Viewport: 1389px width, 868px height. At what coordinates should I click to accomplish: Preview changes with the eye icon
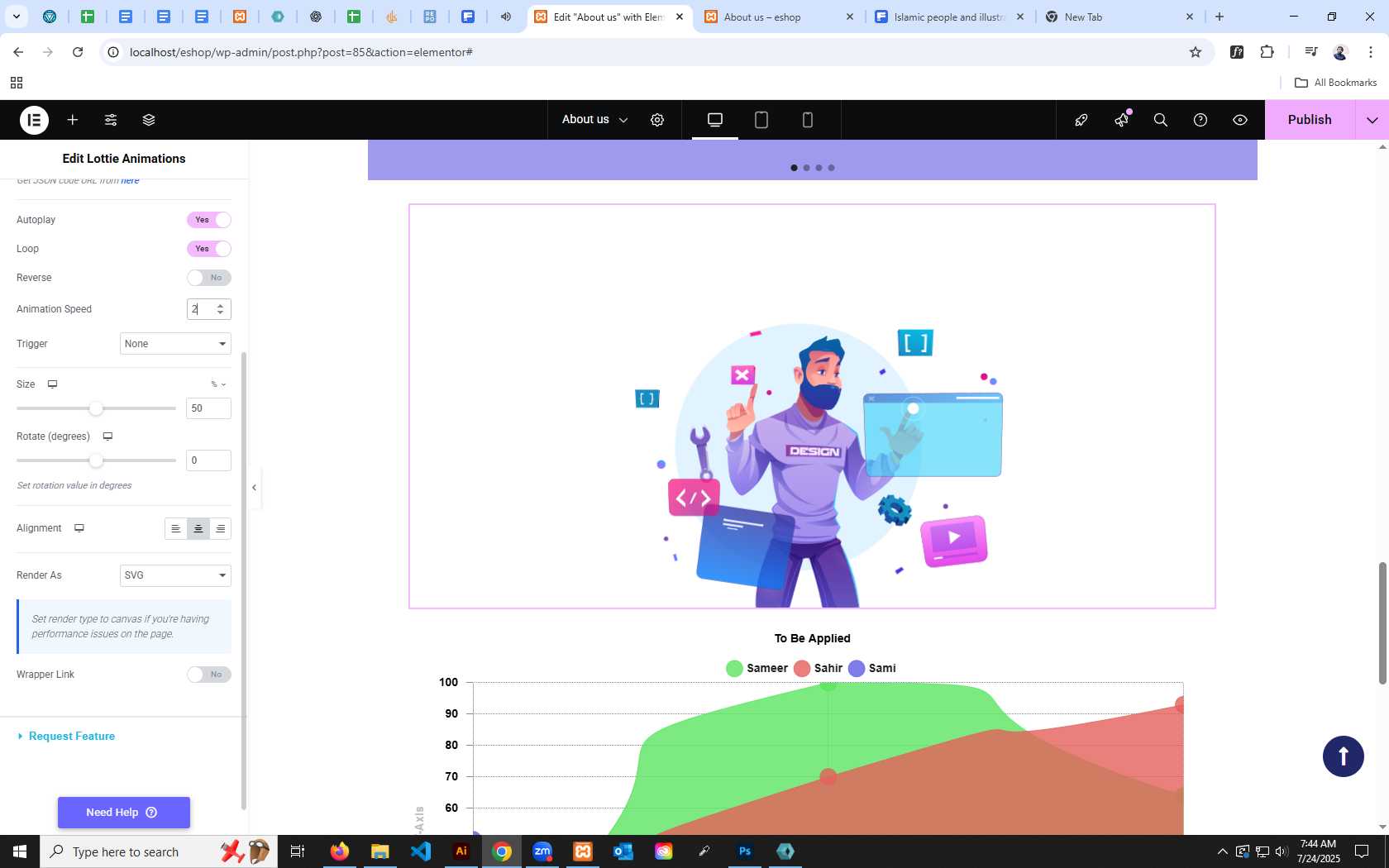pos(1240,120)
